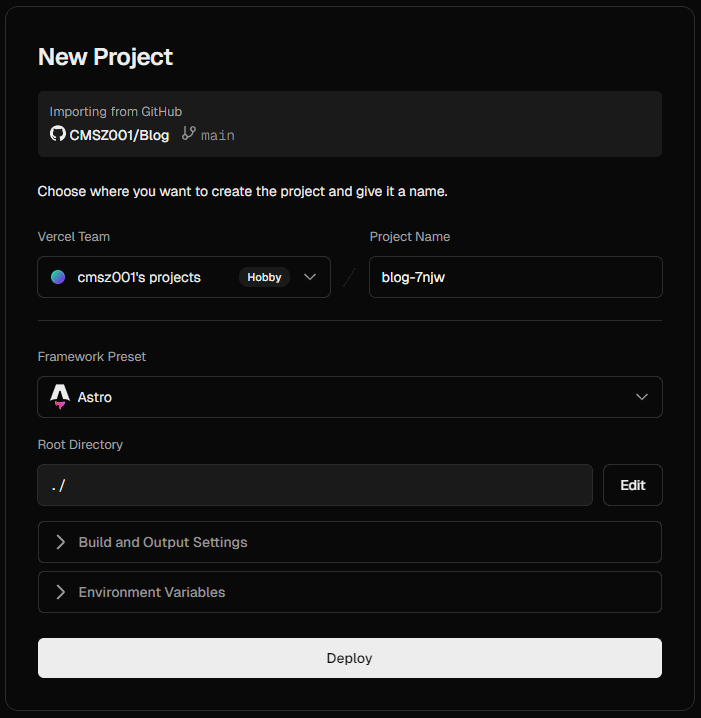Click the CMSZ001/Blog repository name
Image resolution: width=701 pixels, height=718 pixels.
click(119, 135)
